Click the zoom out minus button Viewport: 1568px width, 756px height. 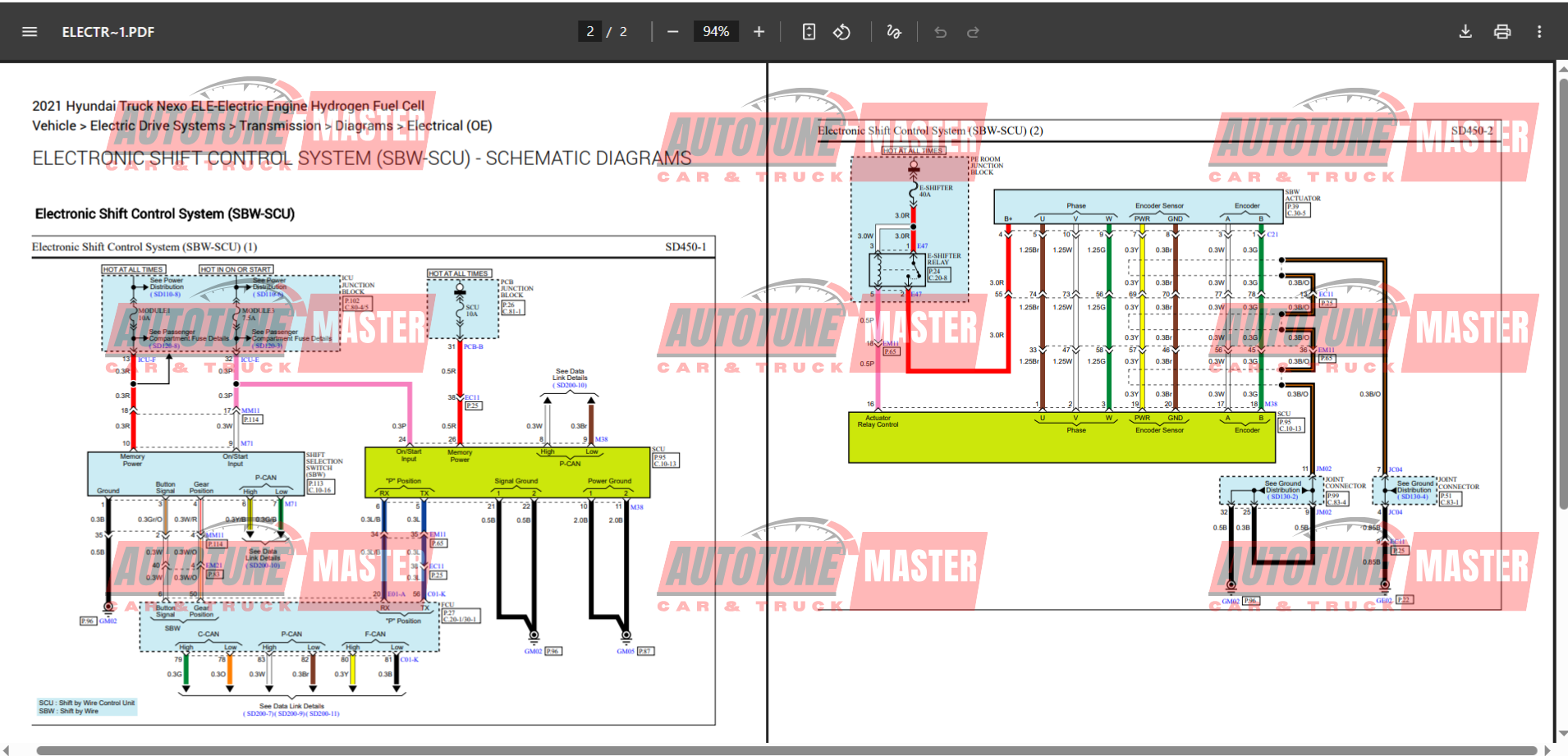coord(673,32)
